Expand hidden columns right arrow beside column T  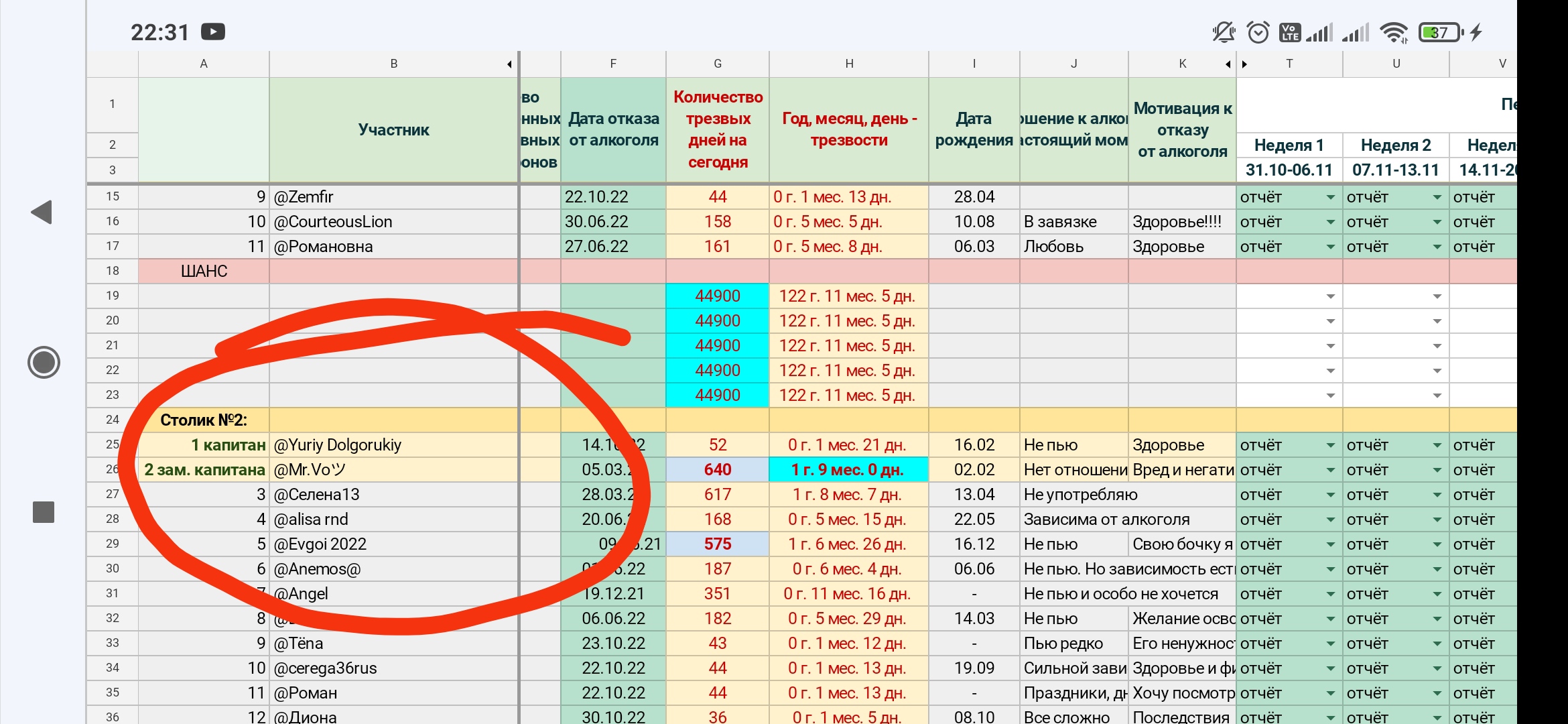[1244, 64]
